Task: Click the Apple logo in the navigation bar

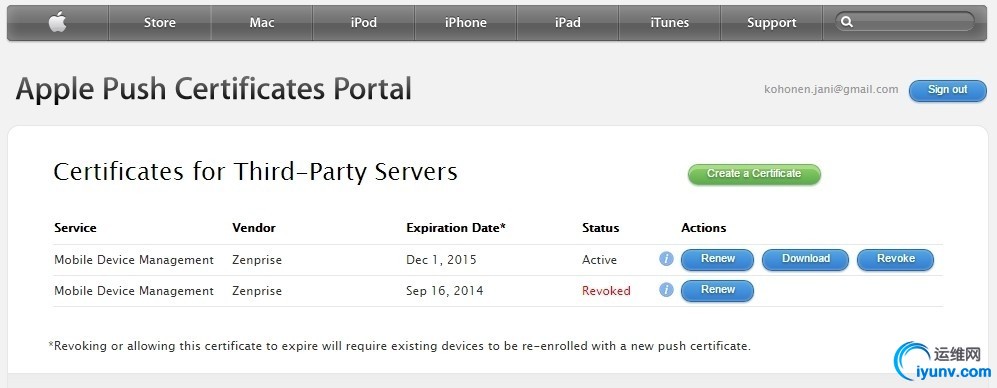Action: point(57,22)
